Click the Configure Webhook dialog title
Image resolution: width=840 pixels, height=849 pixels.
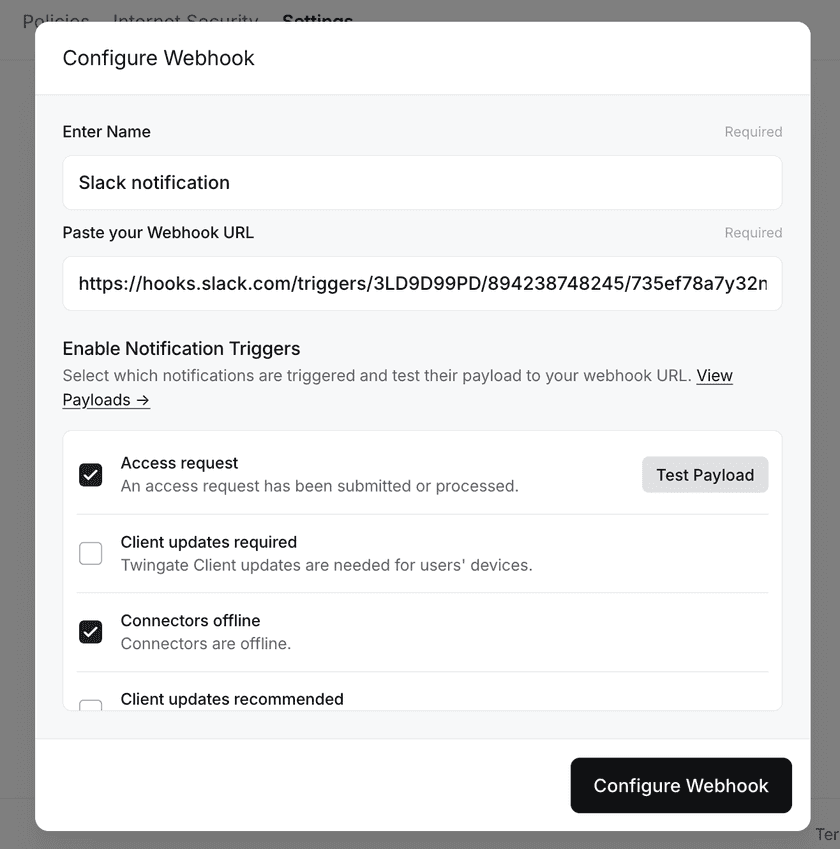pos(159,58)
